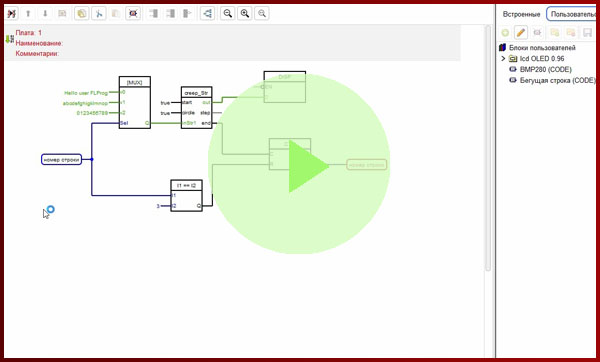Image resolution: width=600 pixels, height=362 pixels.
Task: Switch to the Встроенные tab
Action: pyautogui.click(x=521, y=14)
